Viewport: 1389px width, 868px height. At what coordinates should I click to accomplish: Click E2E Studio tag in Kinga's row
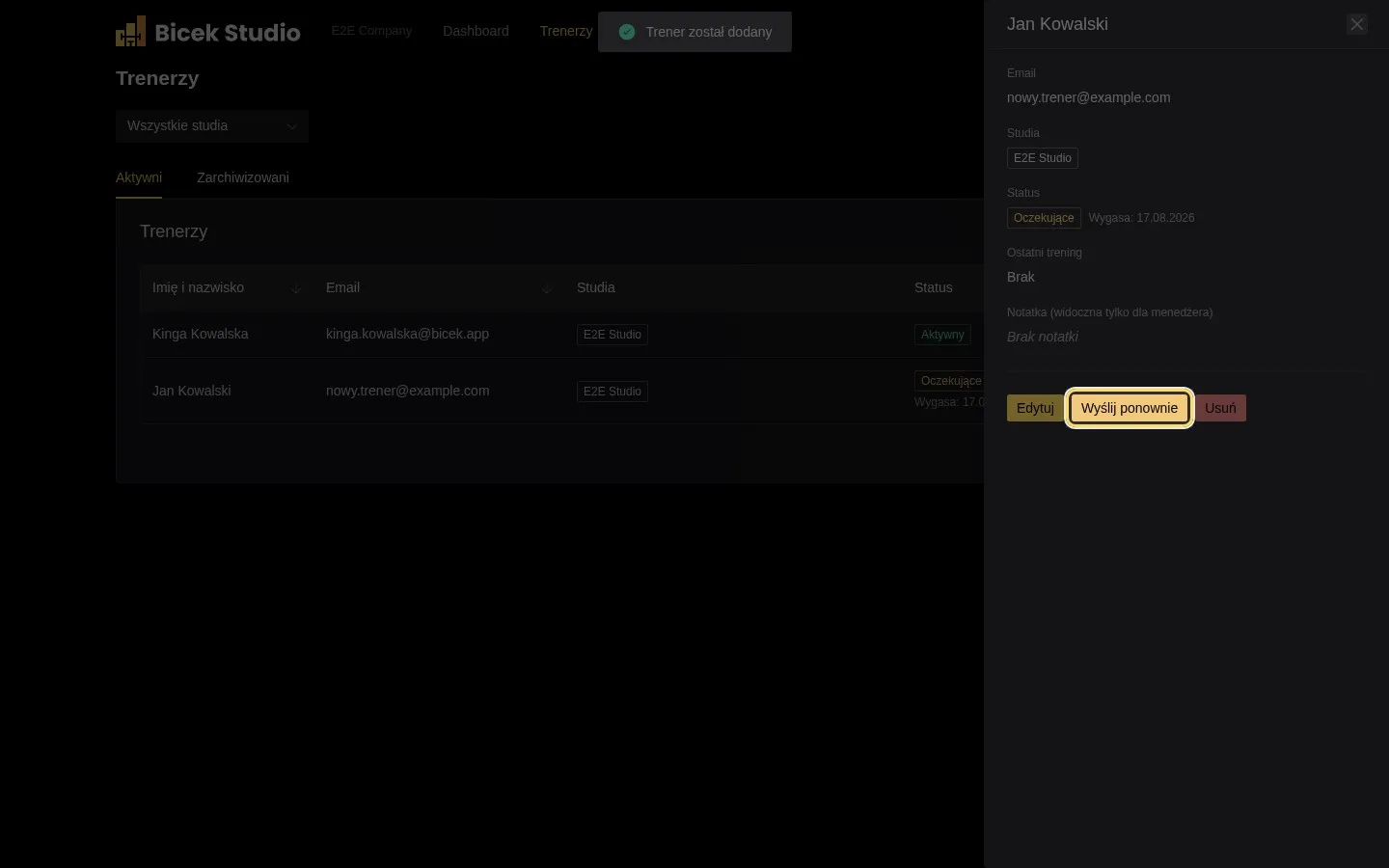click(x=613, y=335)
